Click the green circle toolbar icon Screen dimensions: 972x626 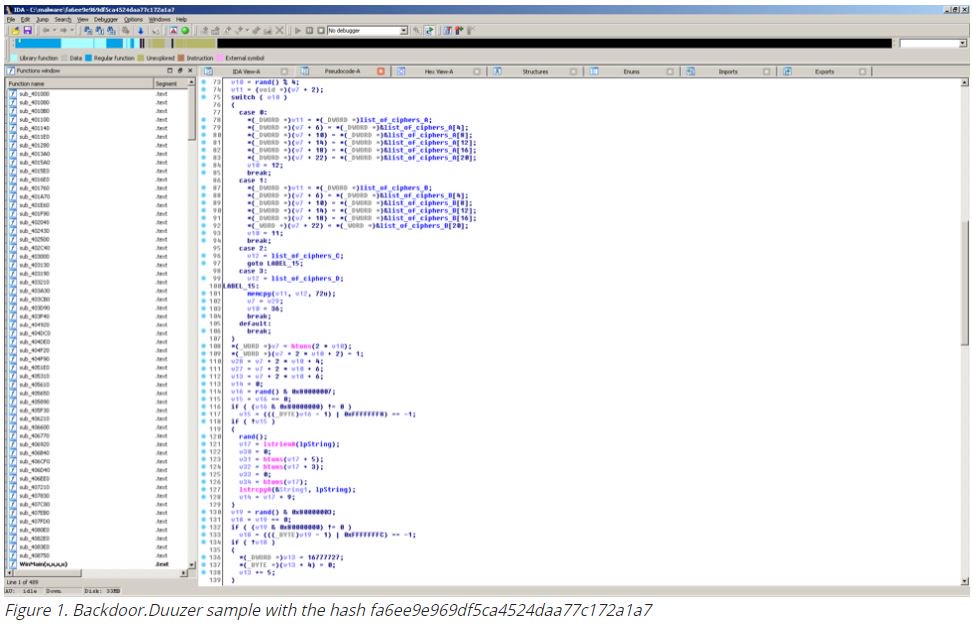coord(185,30)
